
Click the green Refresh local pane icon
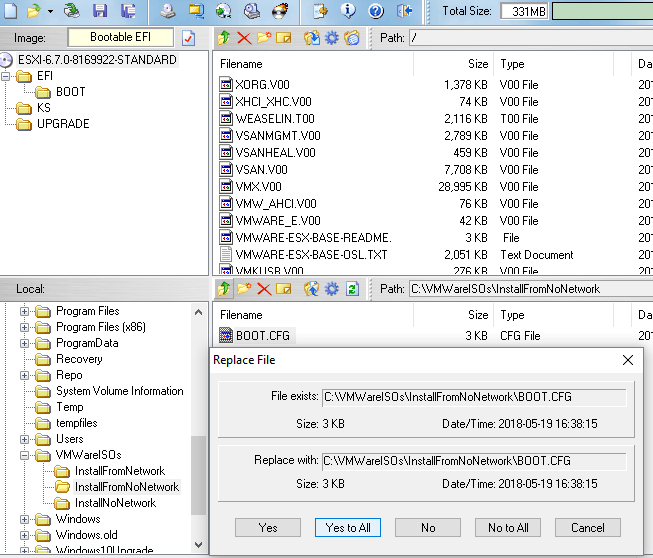click(x=352, y=289)
